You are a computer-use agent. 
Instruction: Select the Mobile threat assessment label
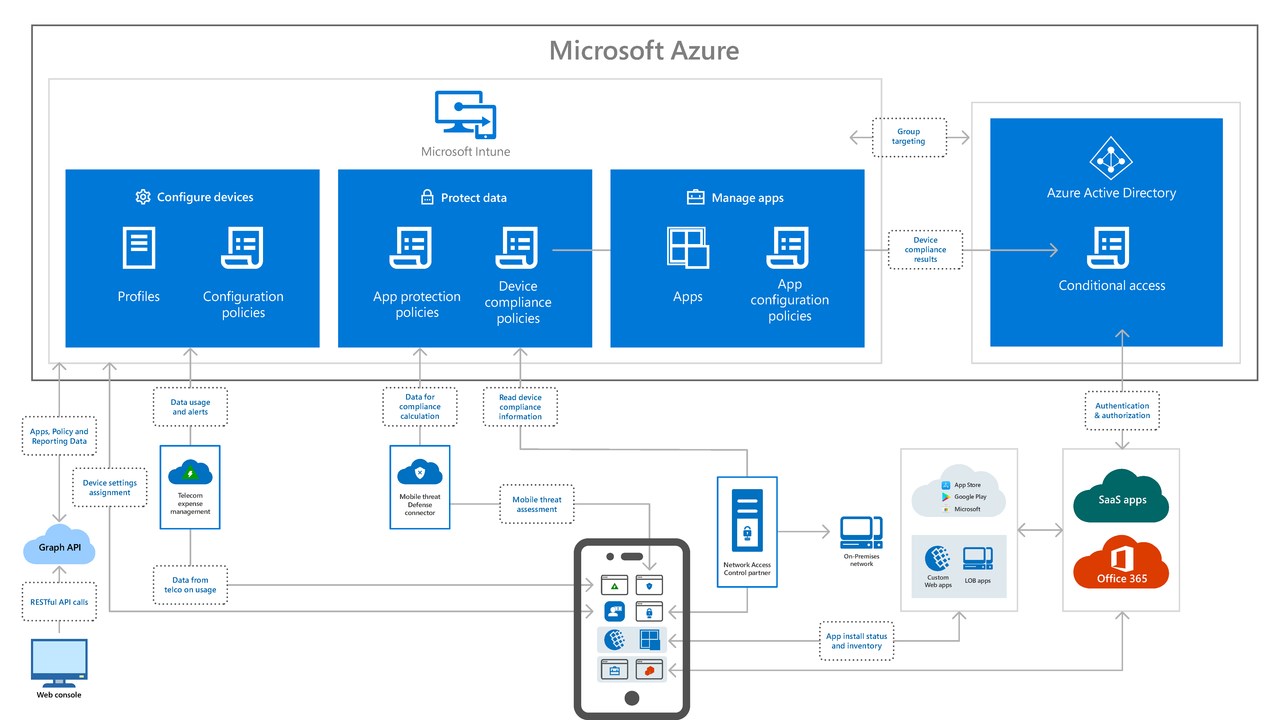pos(537,504)
